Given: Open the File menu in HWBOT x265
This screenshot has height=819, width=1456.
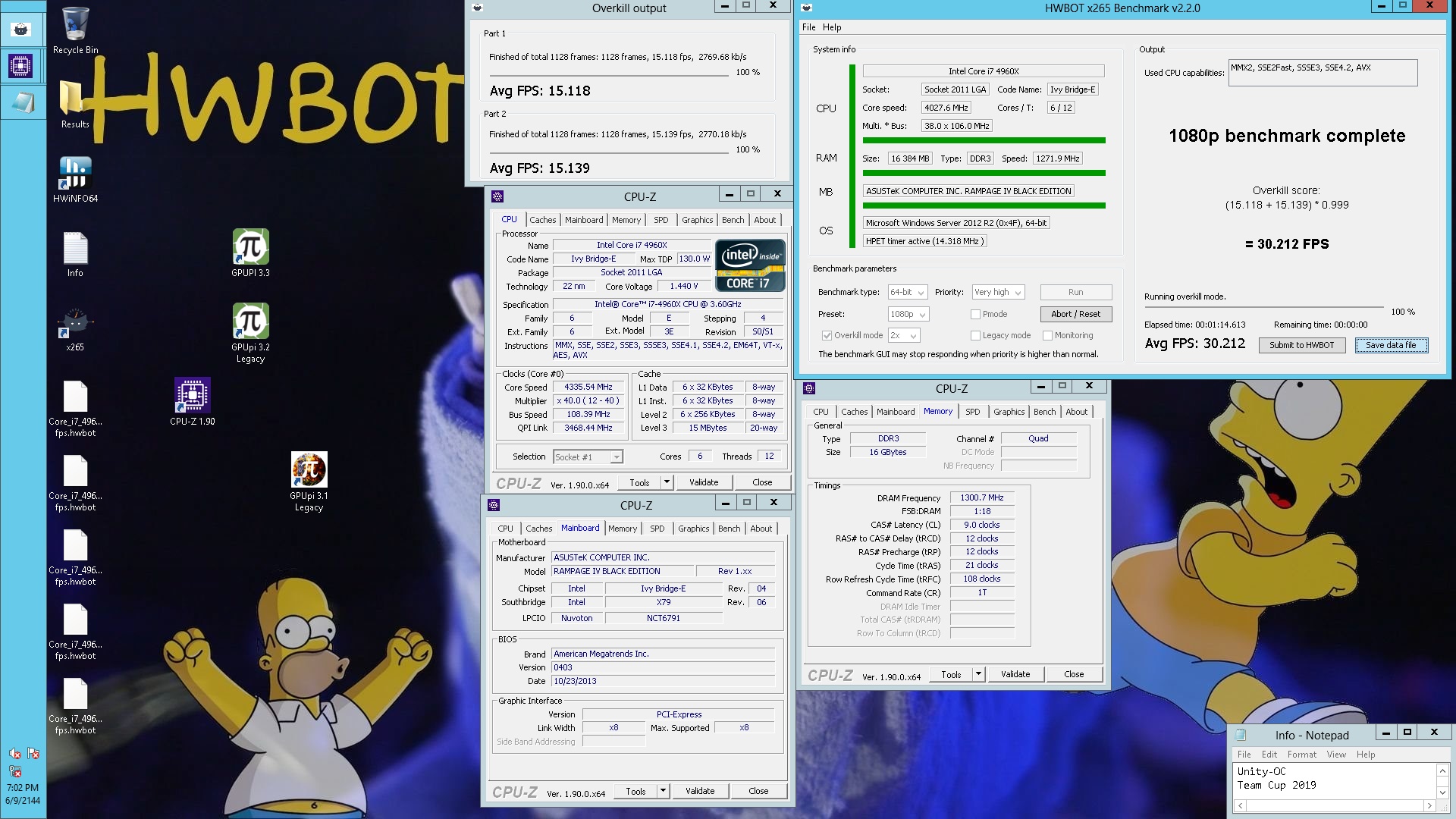Looking at the screenshot, I should point(809,27).
